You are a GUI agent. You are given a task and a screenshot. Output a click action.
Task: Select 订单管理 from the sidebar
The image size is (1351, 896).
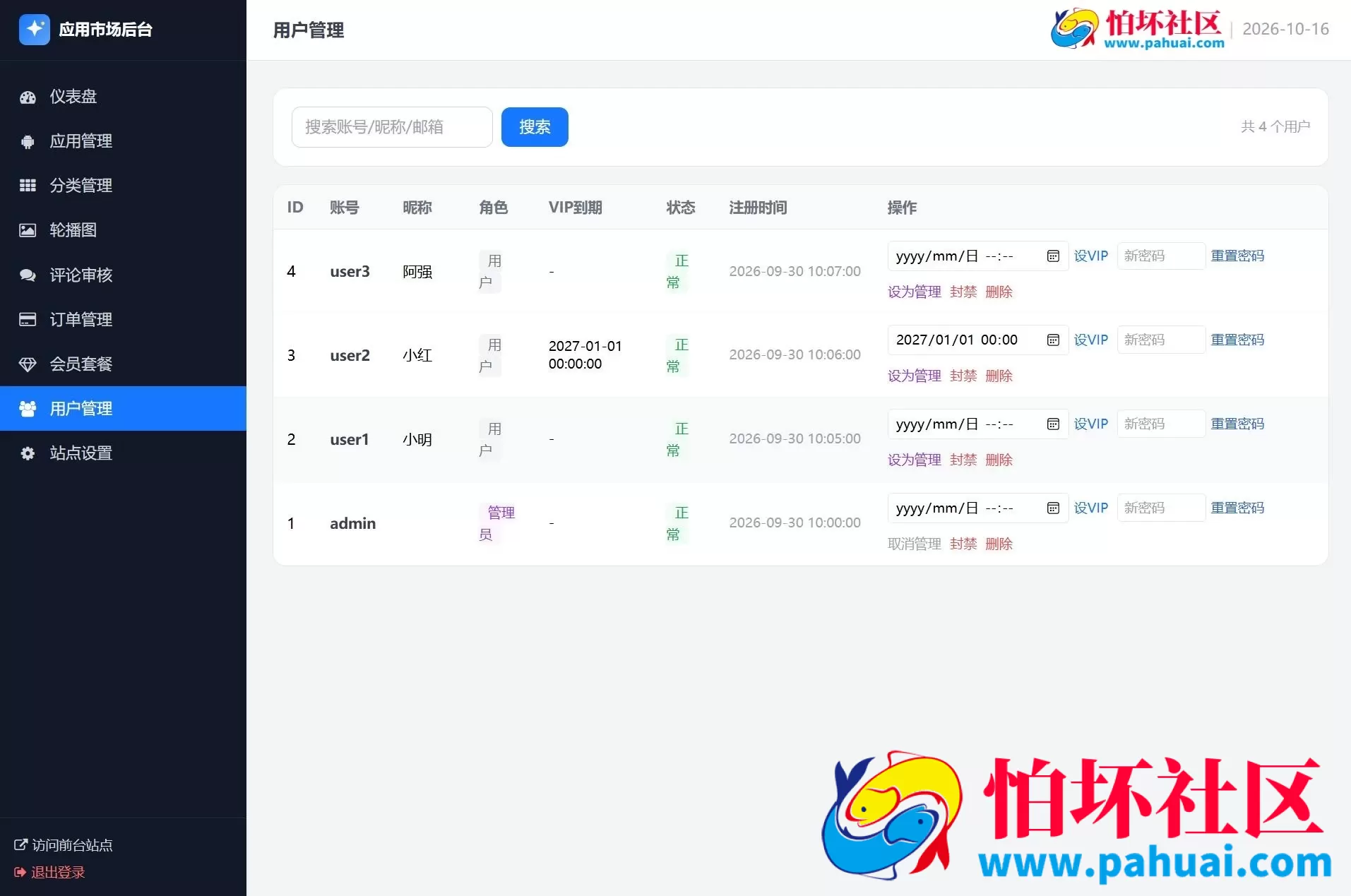(x=123, y=319)
